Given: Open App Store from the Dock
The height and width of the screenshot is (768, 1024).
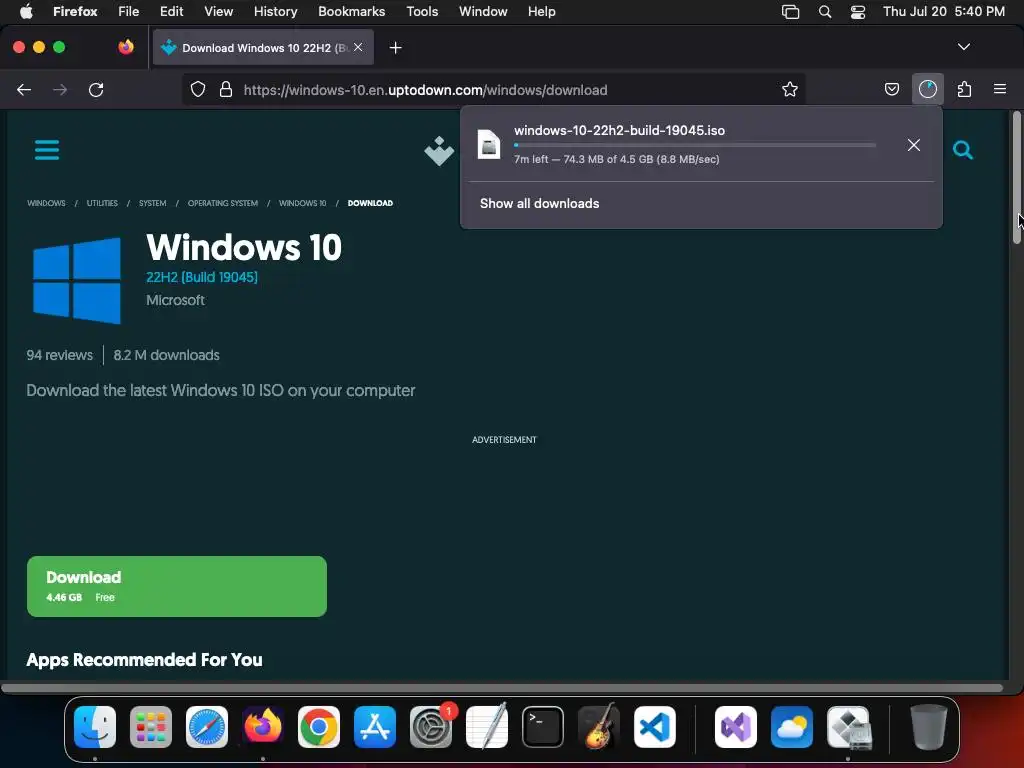Looking at the screenshot, I should click(x=375, y=727).
